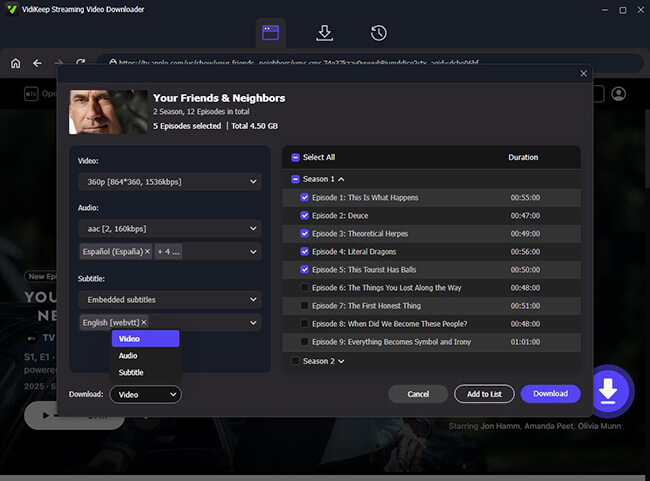Check the Season 2 checkbox
Viewport: 650px width, 481px height.
pos(295,361)
